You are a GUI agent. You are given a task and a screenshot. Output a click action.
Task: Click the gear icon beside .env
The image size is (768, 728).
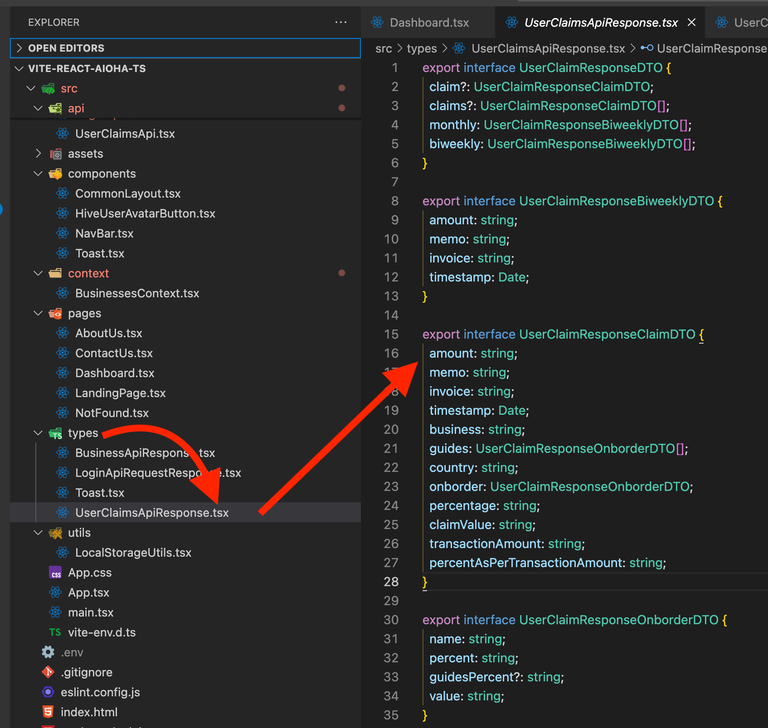coord(48,652)
